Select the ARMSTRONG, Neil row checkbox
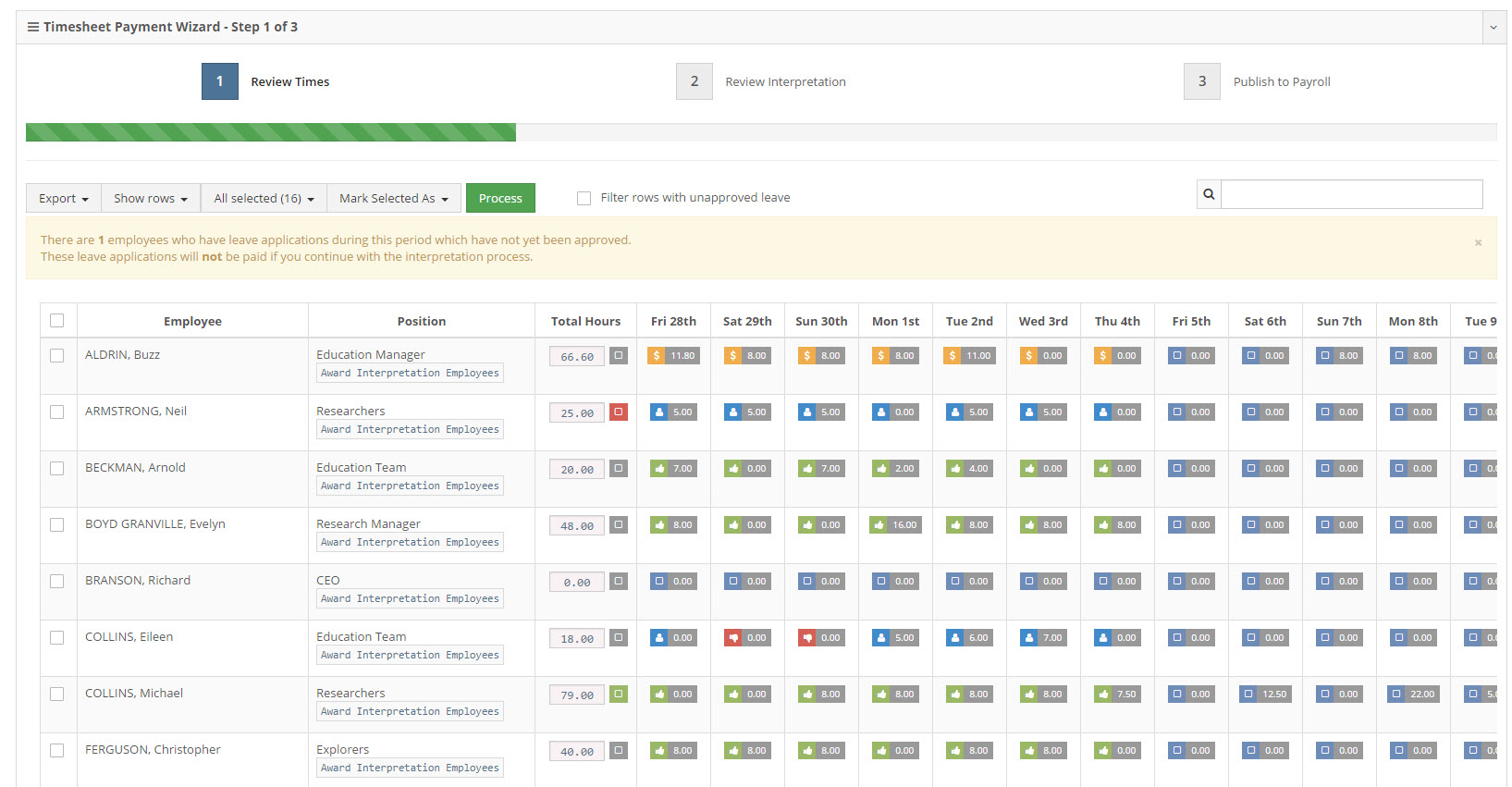1512x787 pixels. 57,412
